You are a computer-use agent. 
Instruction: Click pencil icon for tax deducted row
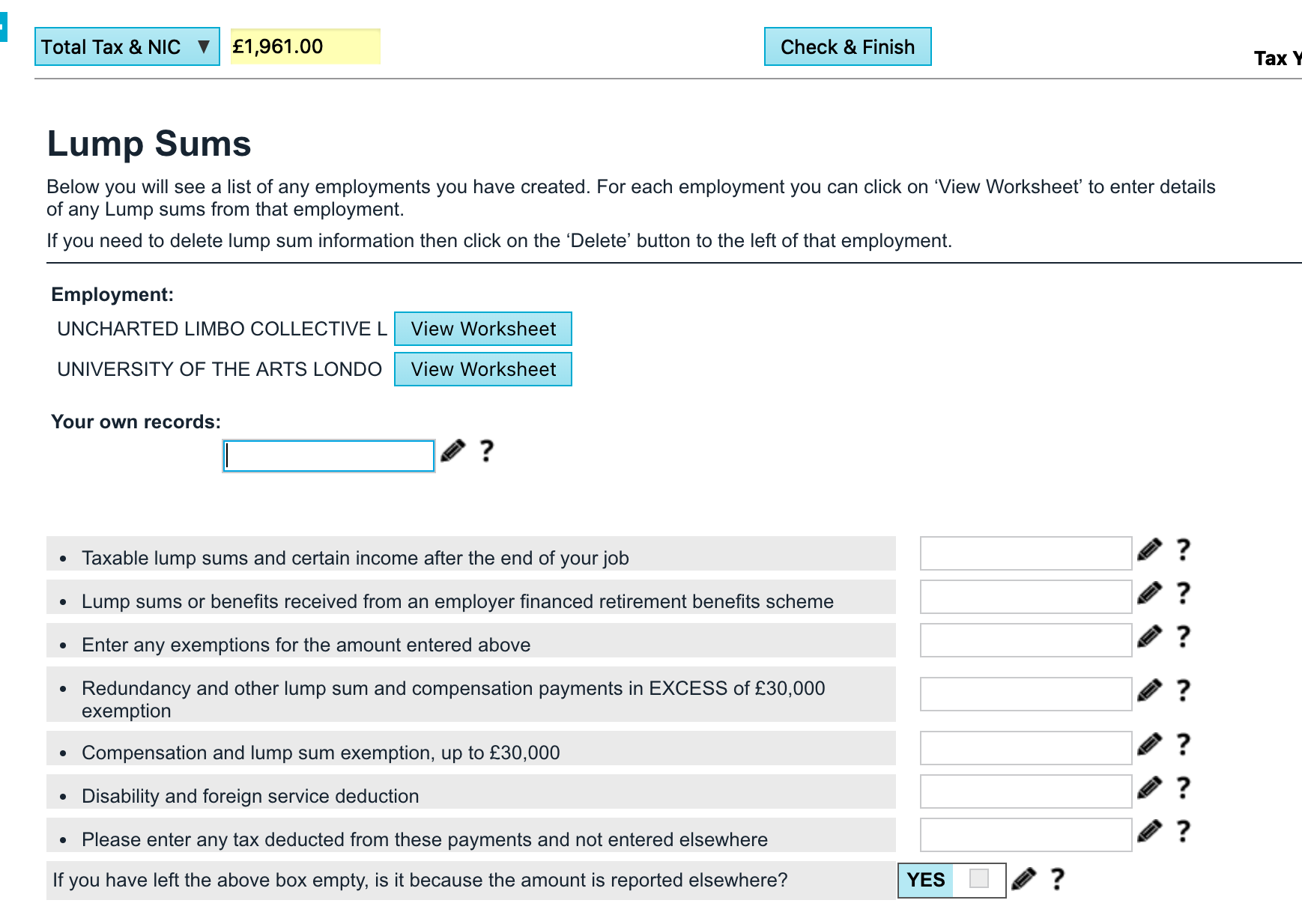click(1149, 832)
